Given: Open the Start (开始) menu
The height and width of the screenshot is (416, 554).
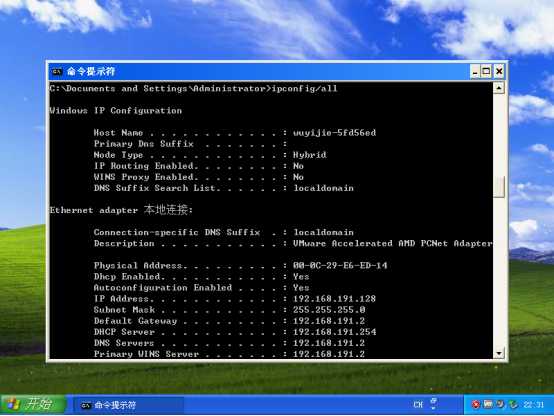Looking at the screenshot, I should [x=33, y=404].
